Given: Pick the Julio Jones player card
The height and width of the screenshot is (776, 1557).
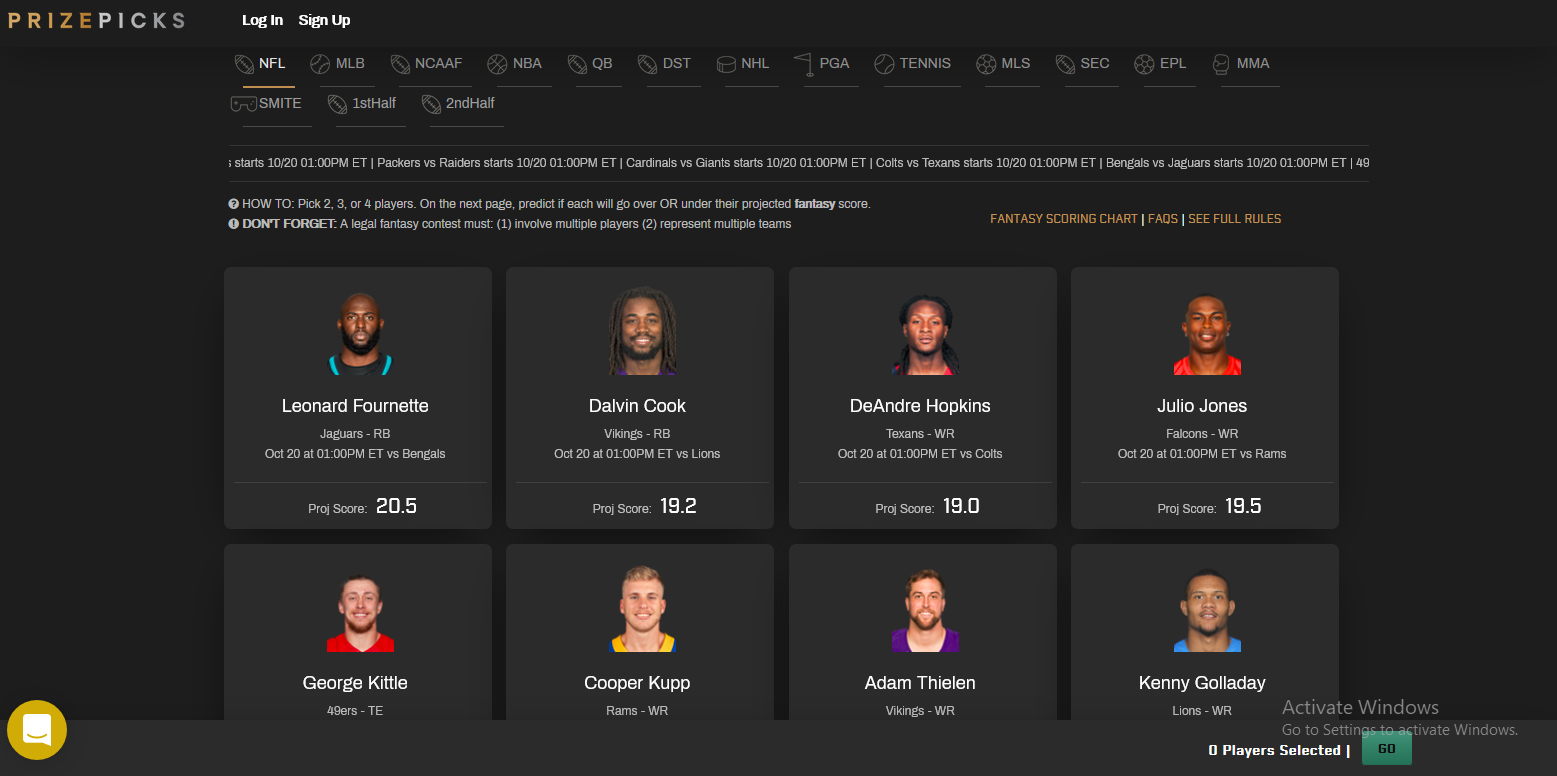Looking at the screenshot, I should pos(1204,398).
